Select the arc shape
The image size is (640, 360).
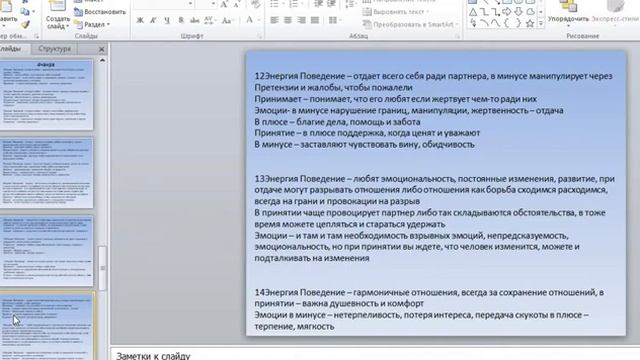[x=484, y=24]
